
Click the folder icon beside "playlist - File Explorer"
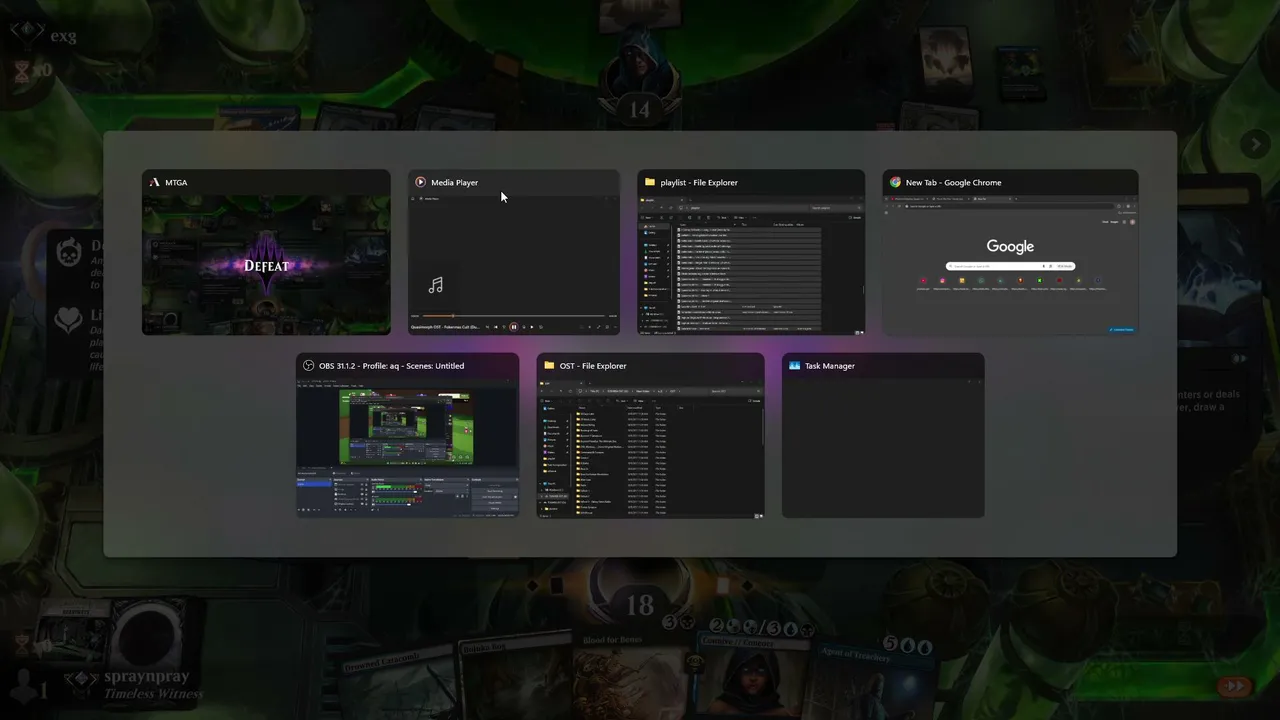click(x=650, y=182)
